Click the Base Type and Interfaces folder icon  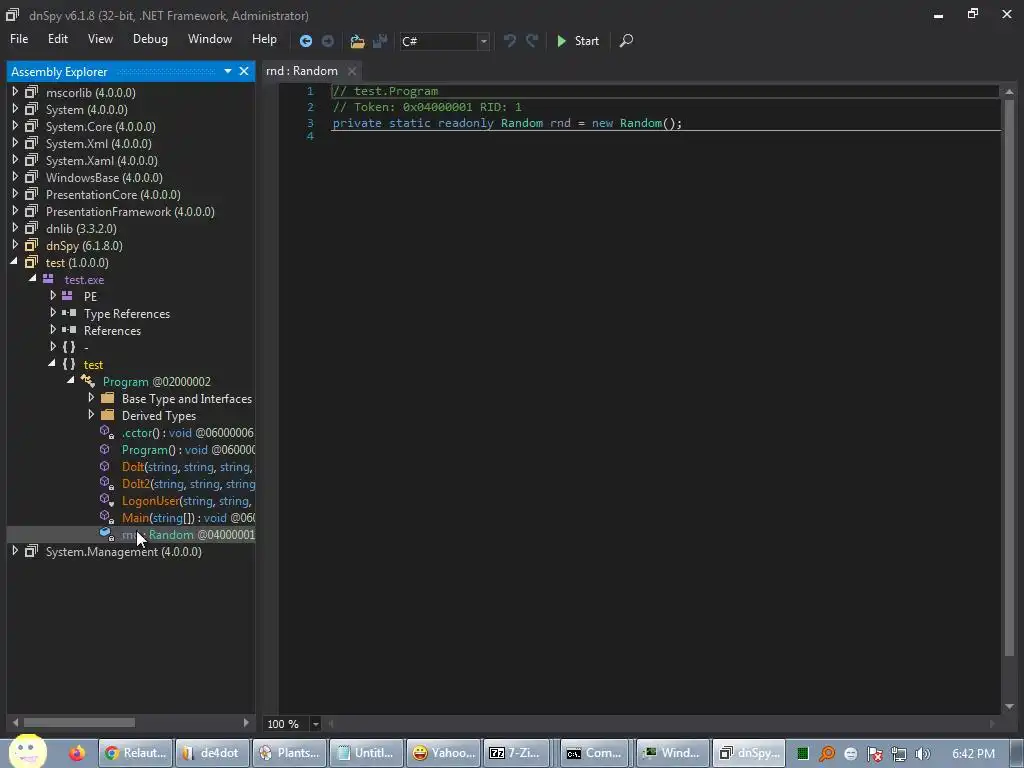click(108, 398)
